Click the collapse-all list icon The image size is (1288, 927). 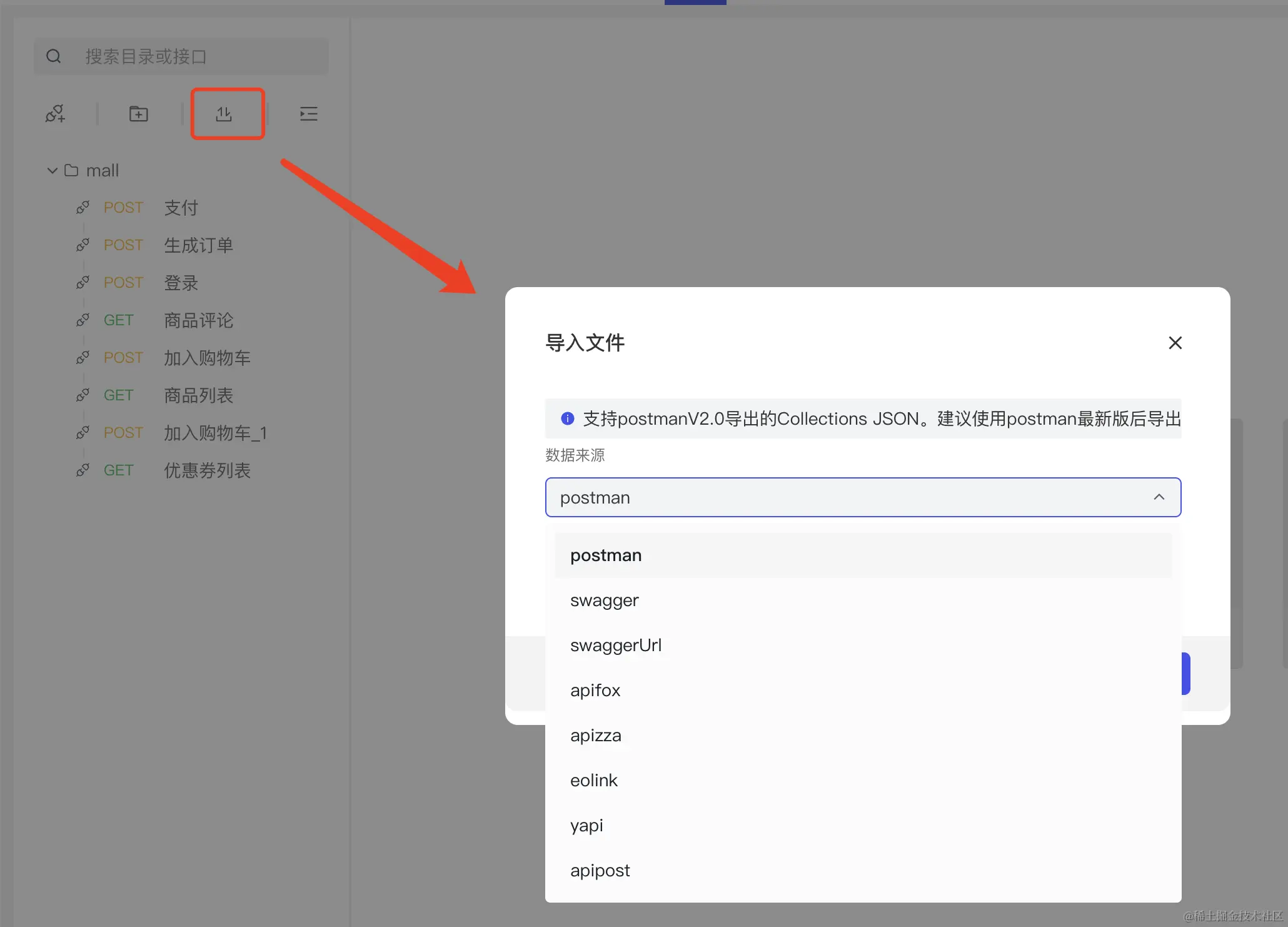(x=308, y=114)
